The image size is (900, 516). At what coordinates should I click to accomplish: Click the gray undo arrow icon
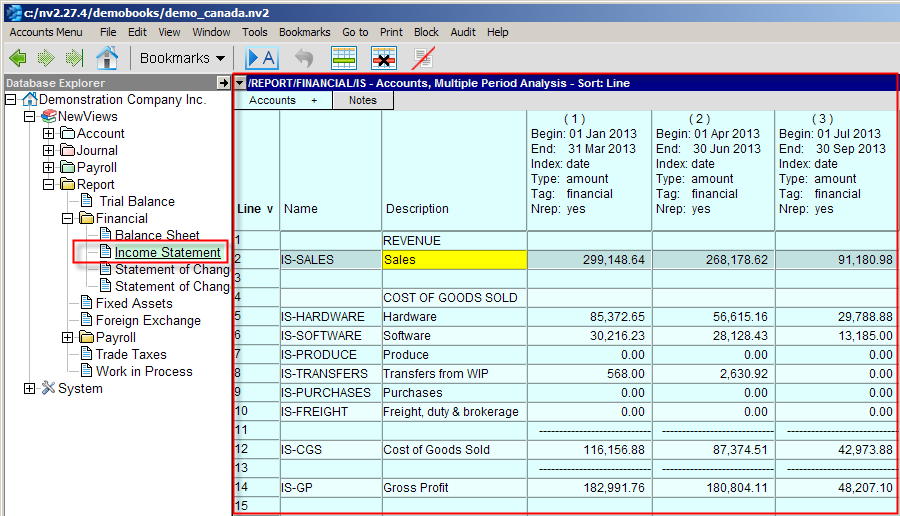tap(304, 58)
